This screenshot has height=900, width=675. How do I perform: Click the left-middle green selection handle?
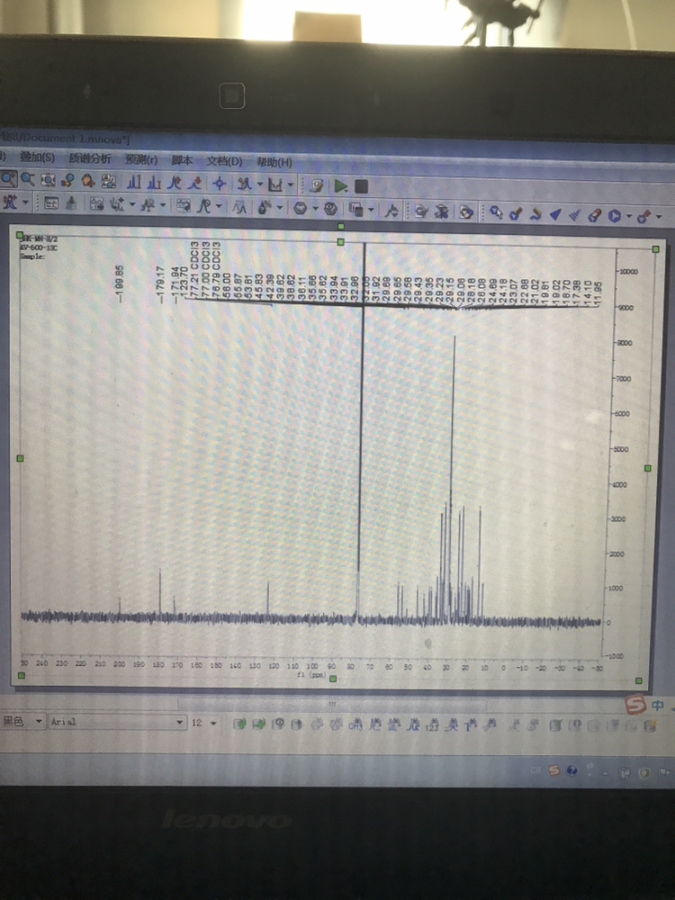[x=20, y=459]
